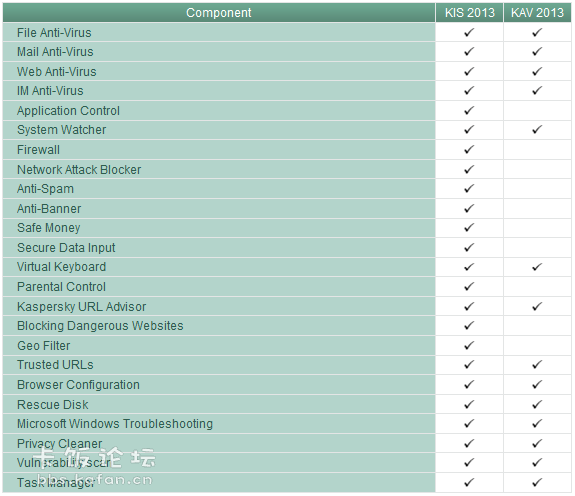The height and width of the screenshot is (496, 575).
Task: Click KIS 2013 checkmark for Network Attack Blocker
Action: tap(469, 169)
